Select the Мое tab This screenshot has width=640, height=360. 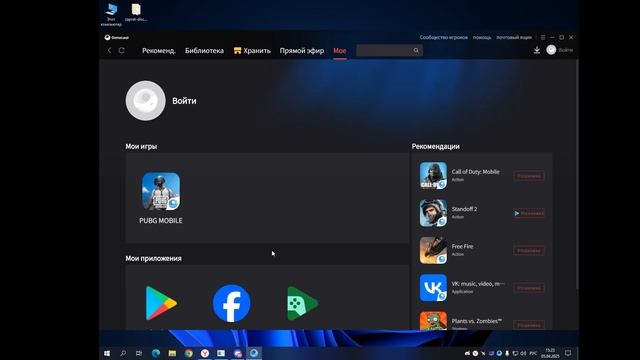340,51
